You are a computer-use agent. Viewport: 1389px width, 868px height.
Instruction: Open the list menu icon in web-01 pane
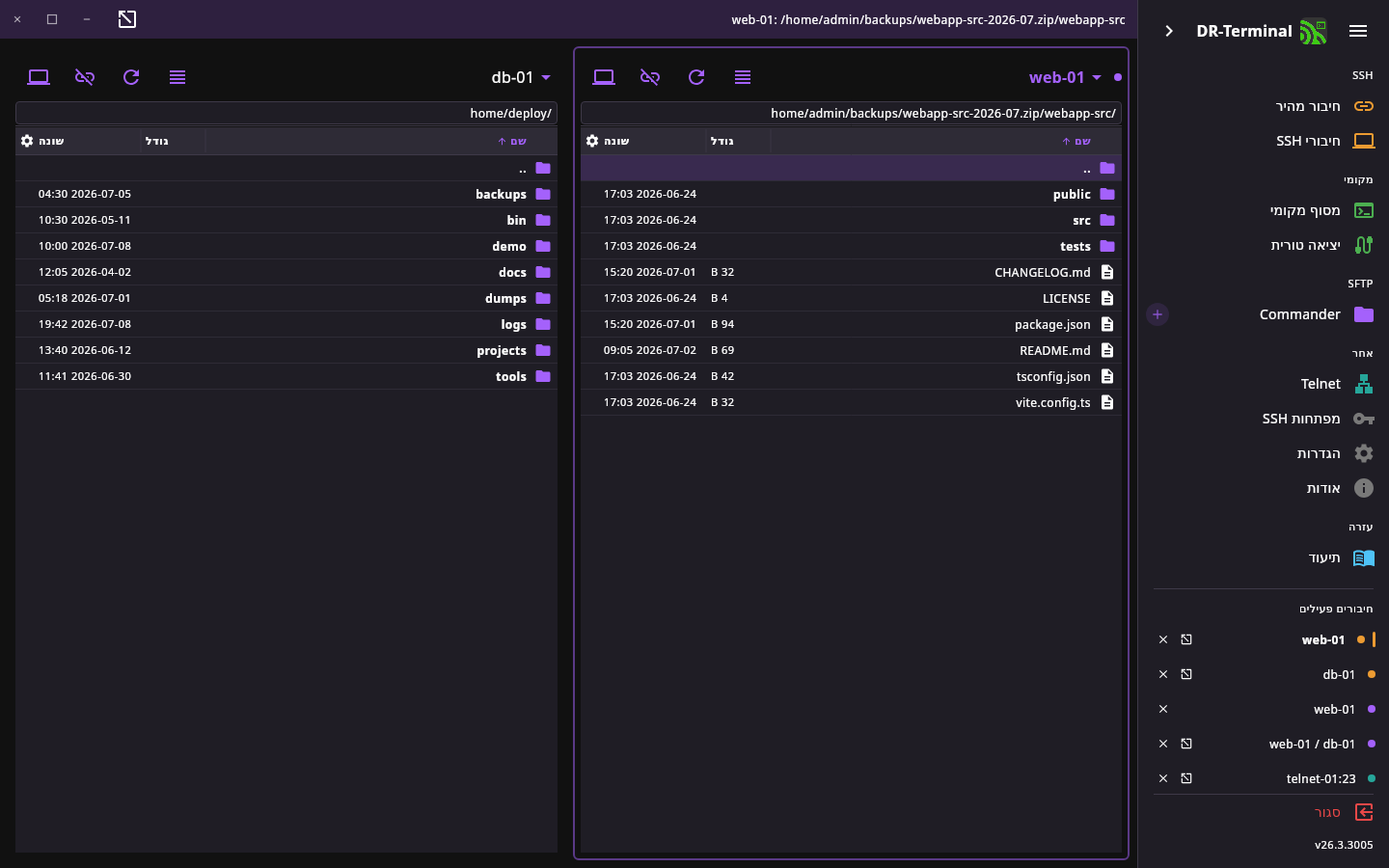coord(743,77)
